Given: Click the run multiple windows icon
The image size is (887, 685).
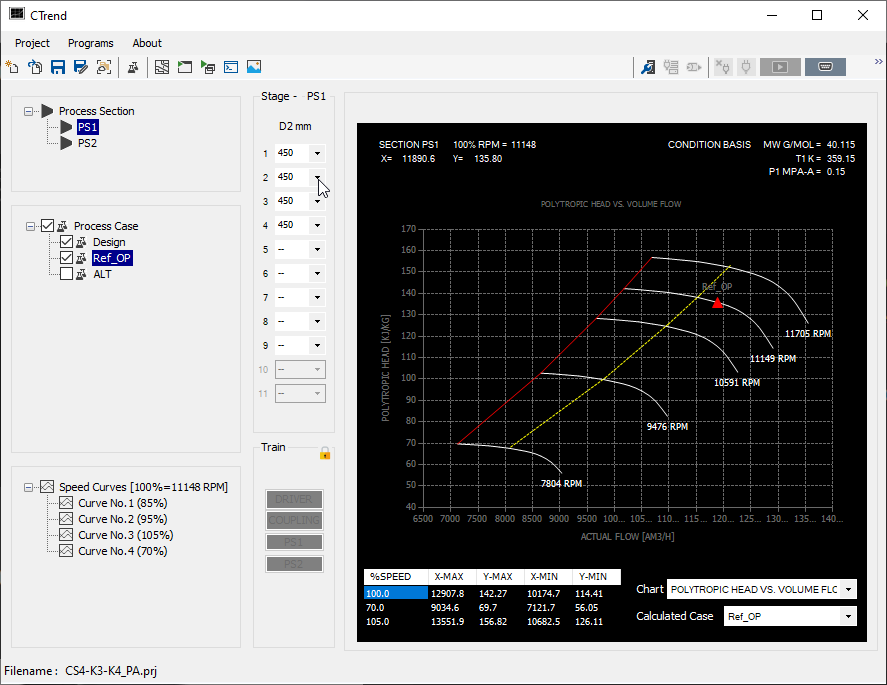Looking at the screenshot, I should 208,67.
